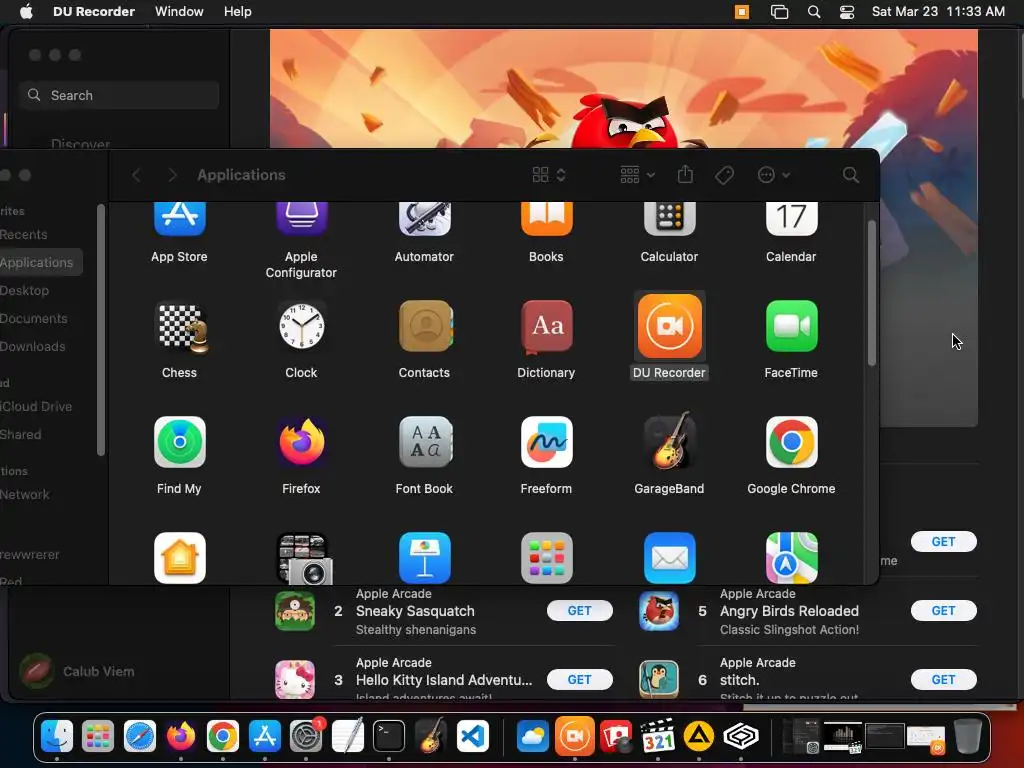The height and width of the screenshot is (768, 1024).
Task: Select the Contacts app icon
Action: (426, 326)
